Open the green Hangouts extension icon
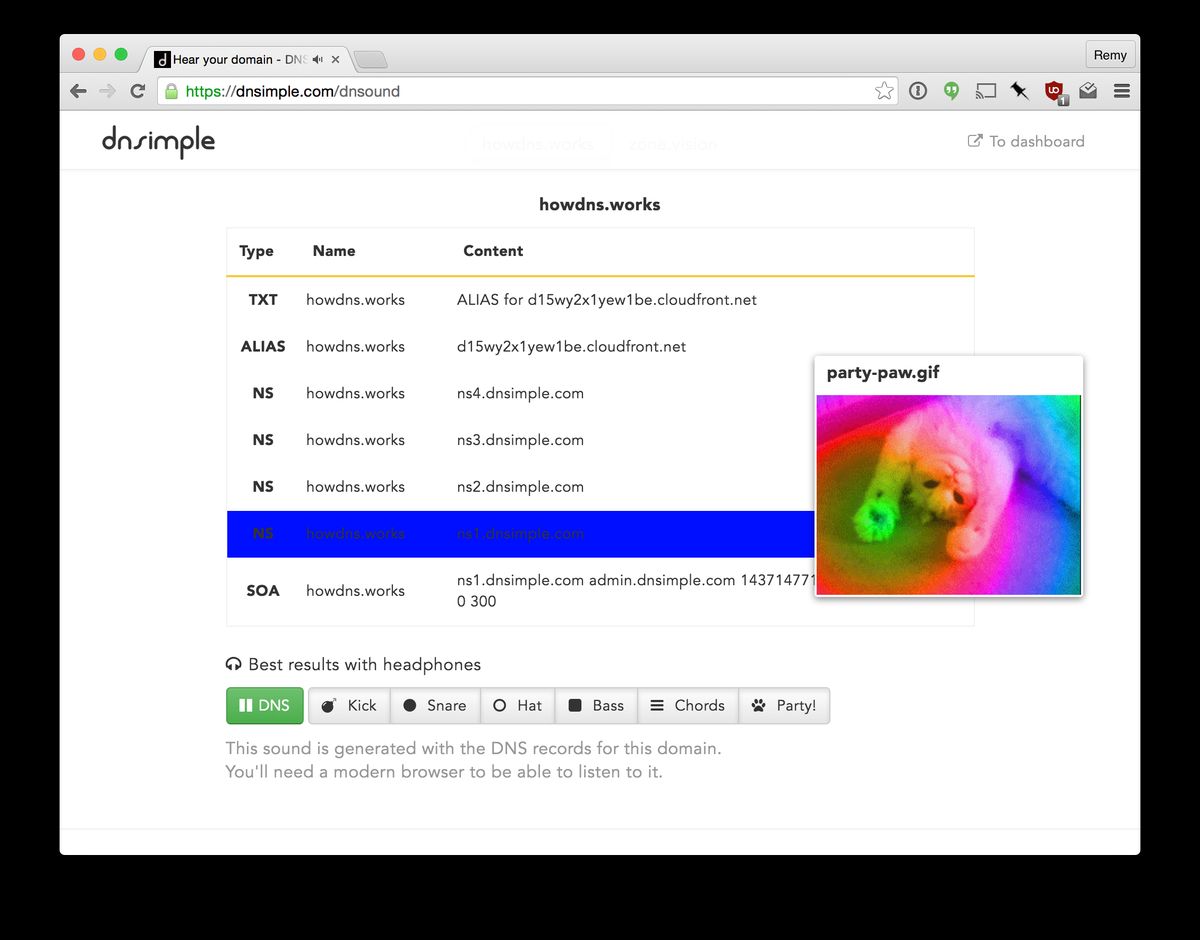The image size is (1200, 940). pyautogui.click(x=952, y=91)
